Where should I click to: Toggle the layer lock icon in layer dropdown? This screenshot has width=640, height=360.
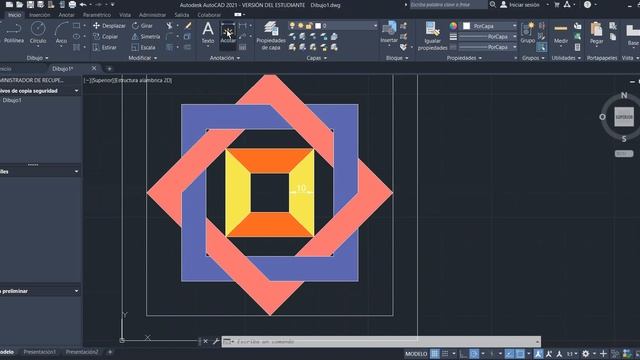coord(309,26)
